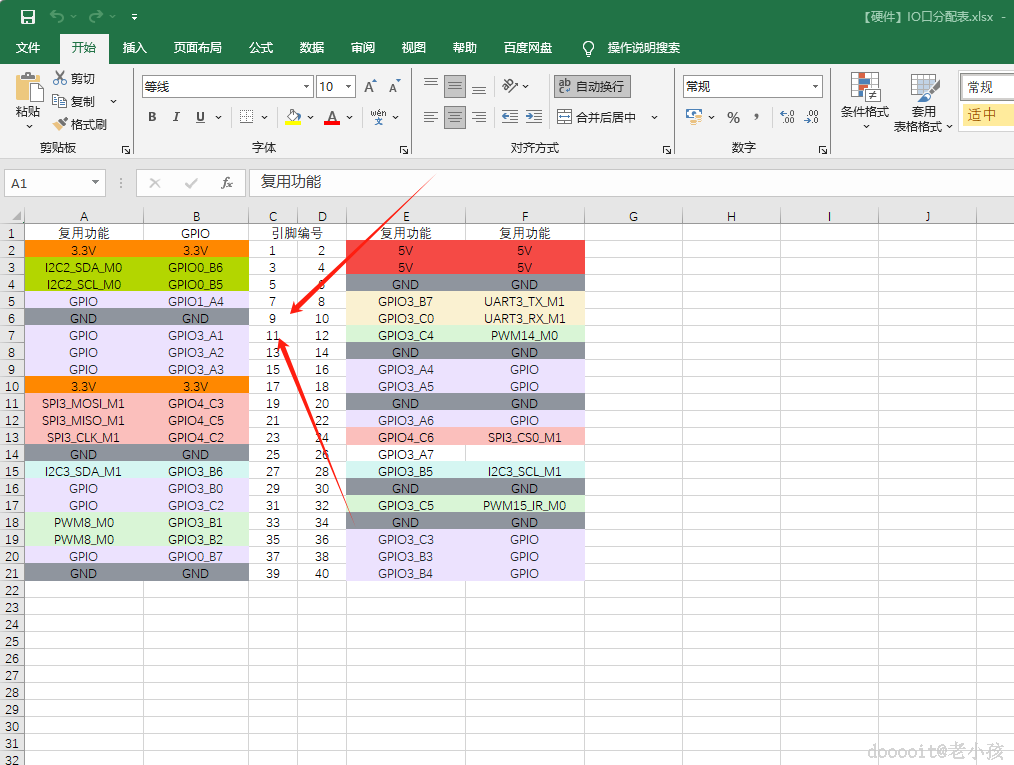Switch to the 数据 data tab

point(312,48)
